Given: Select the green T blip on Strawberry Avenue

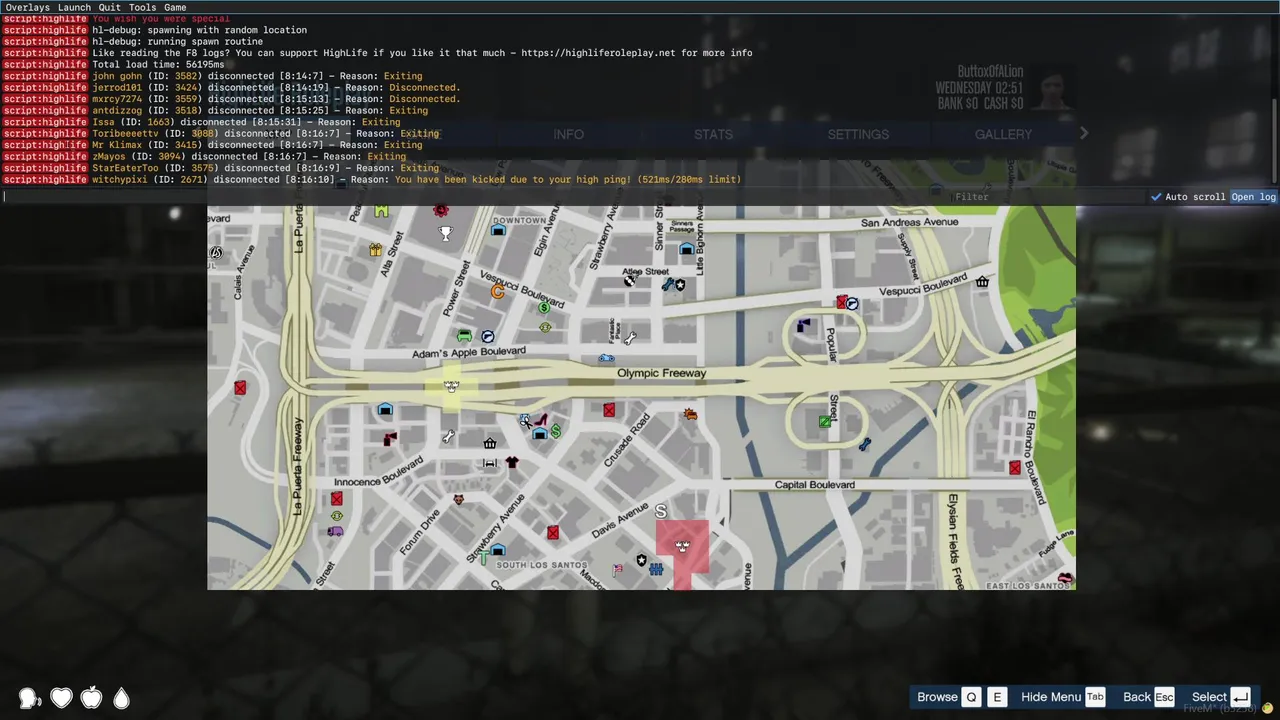Looking at the screenshot, I should pyautogui.click(x=482, y=556).
